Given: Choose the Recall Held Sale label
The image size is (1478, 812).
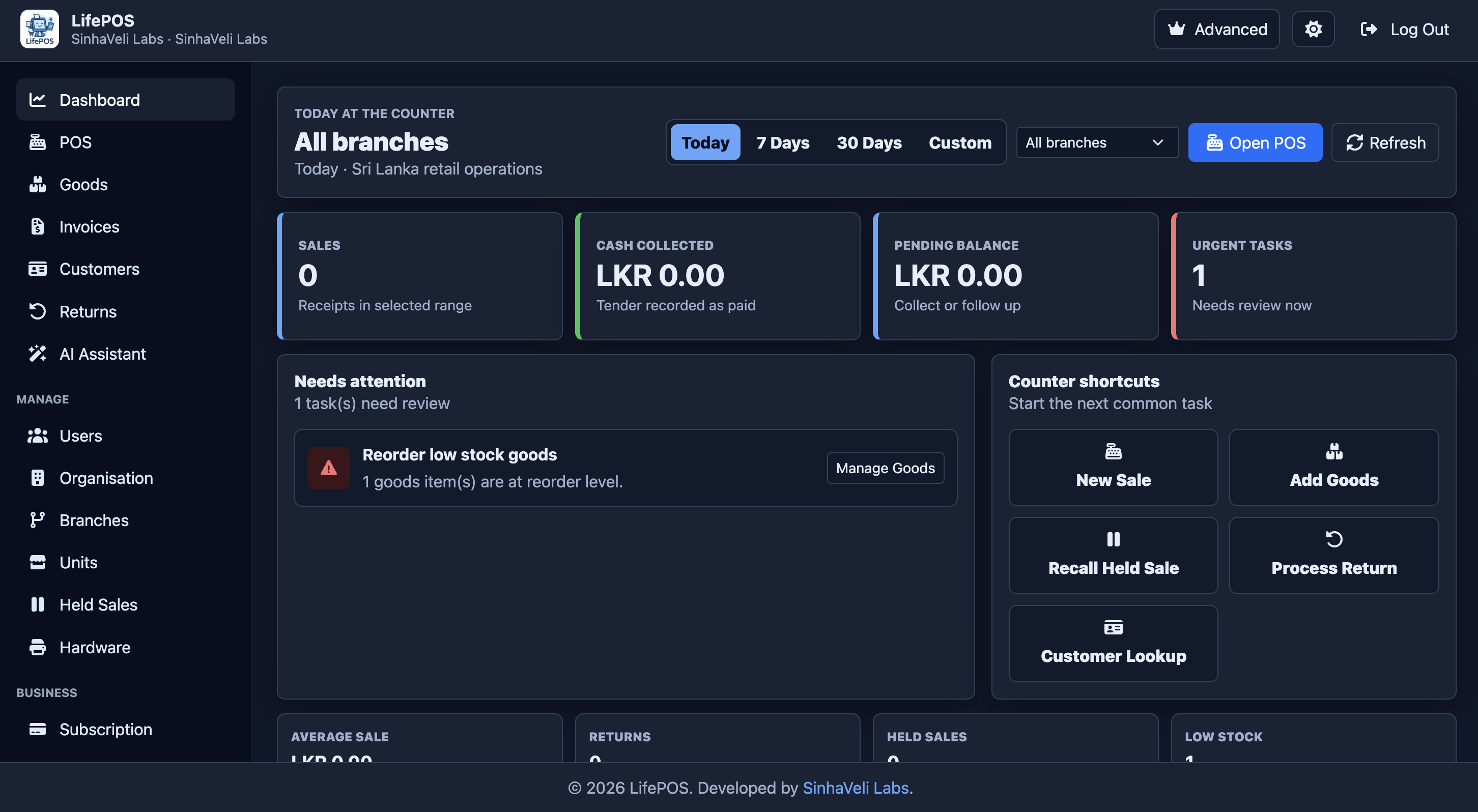Looking at the screenshot, I should [1113, 568].
